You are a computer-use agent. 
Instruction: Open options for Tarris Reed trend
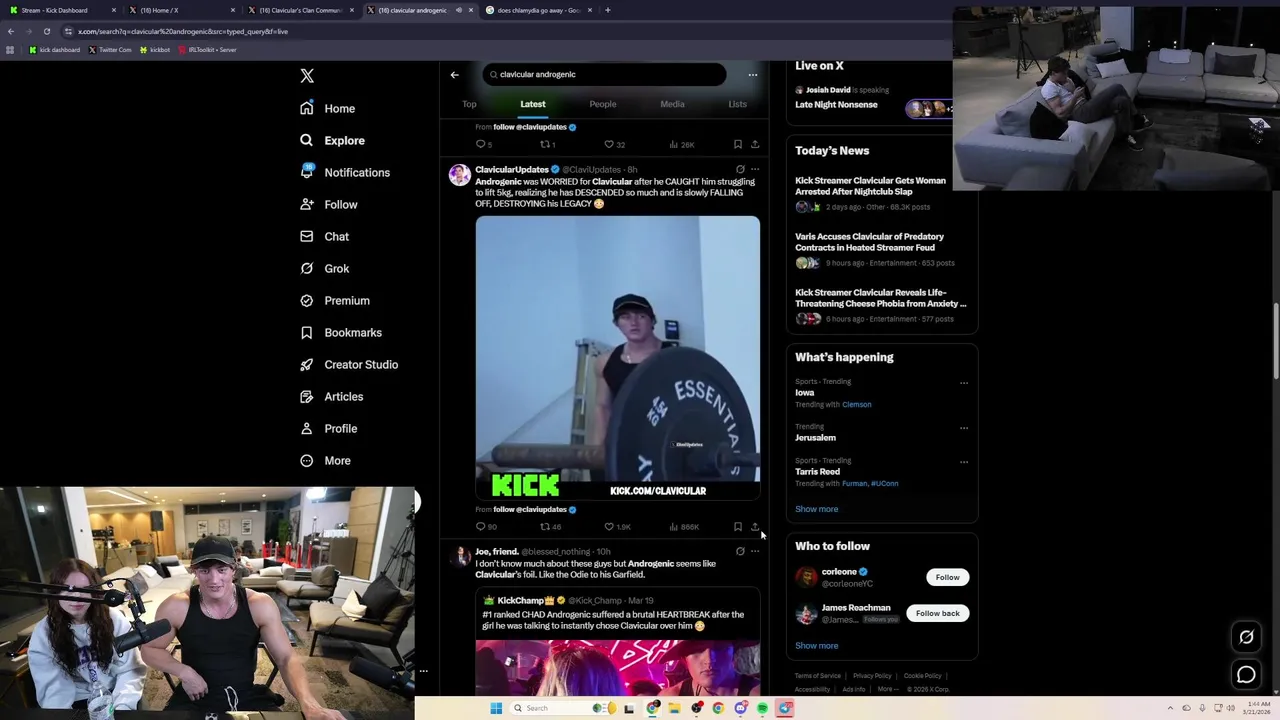pos(964,462)
